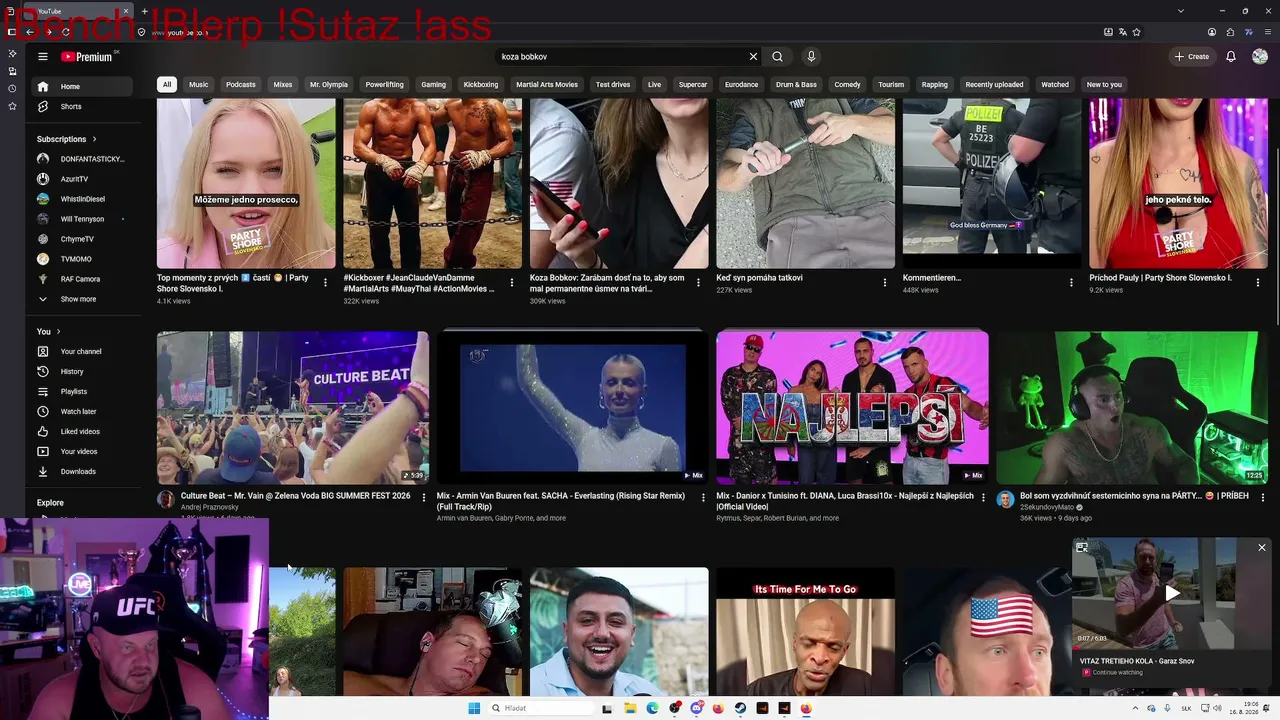Open the notifications bell
The height and width of the screenshot is (720, 1280).
click(1231, 57)
